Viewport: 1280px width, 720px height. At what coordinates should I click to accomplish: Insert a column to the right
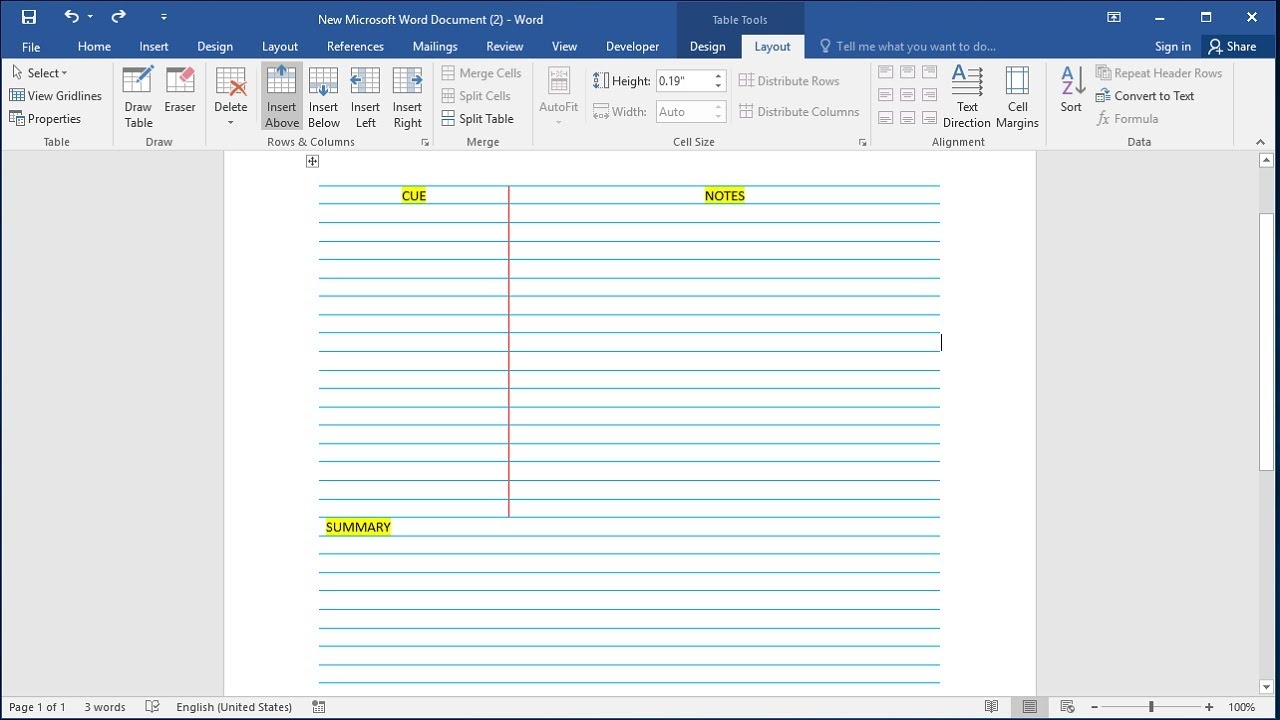click(407, 97)
